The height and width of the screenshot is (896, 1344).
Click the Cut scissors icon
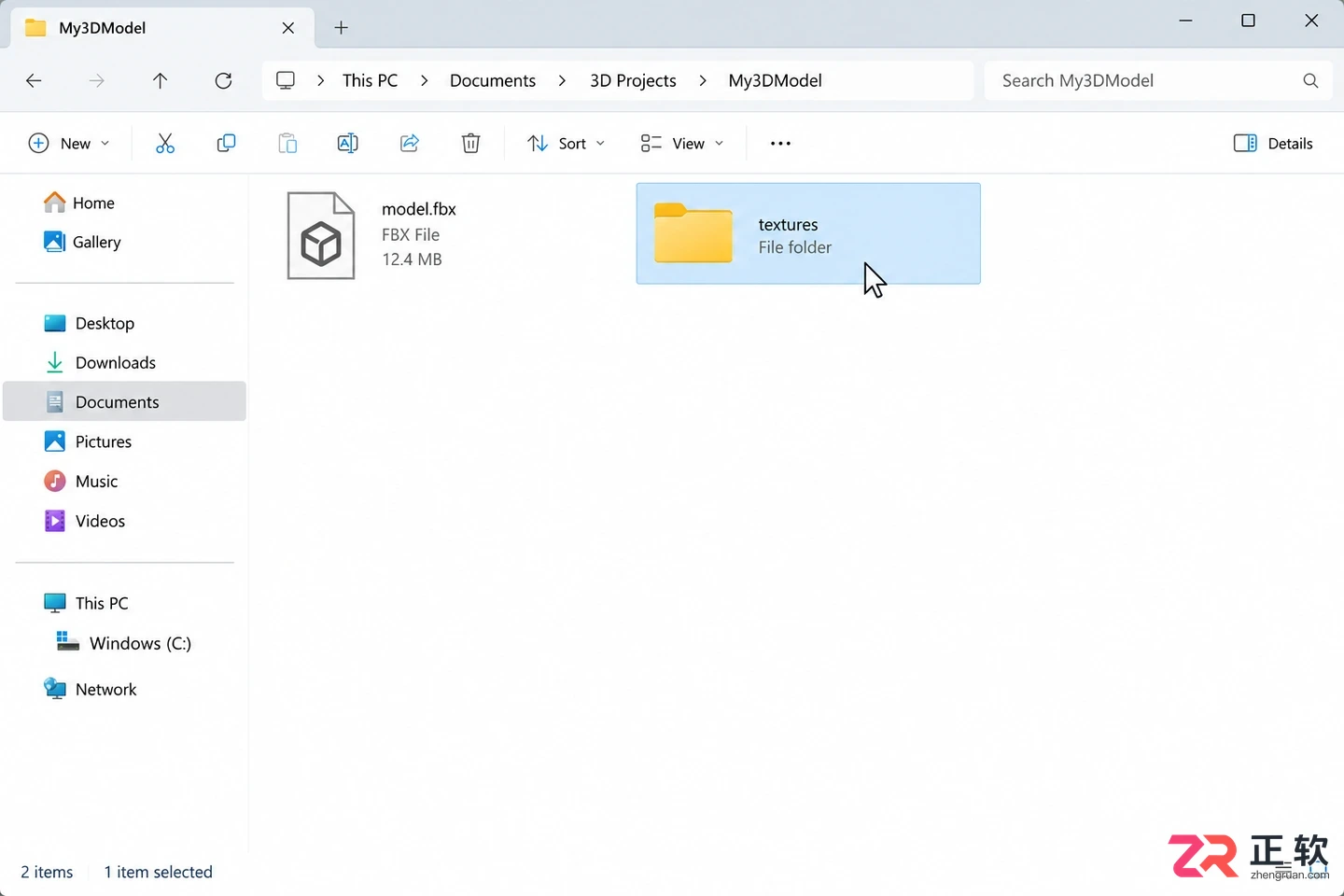click(165, 143)
